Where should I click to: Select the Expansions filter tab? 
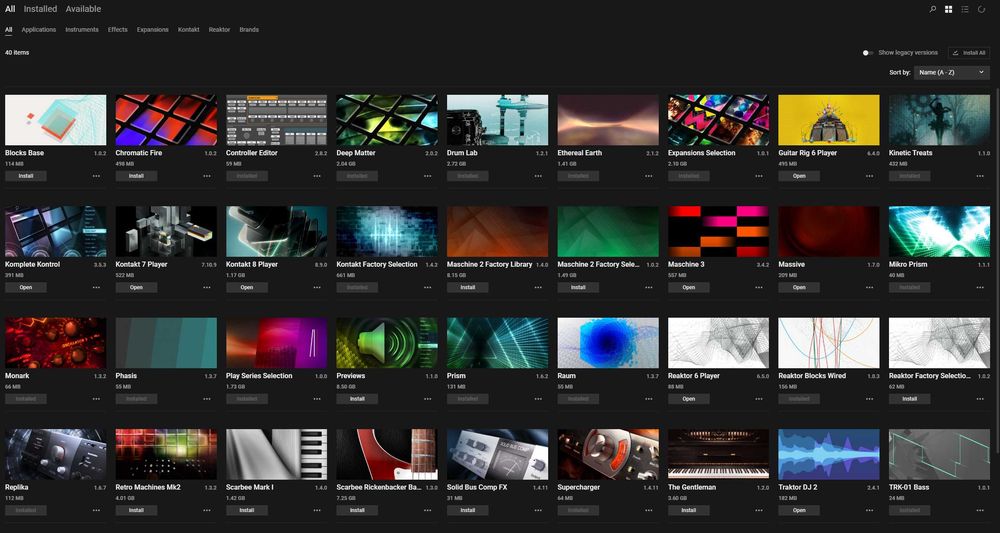click(152, 30)
